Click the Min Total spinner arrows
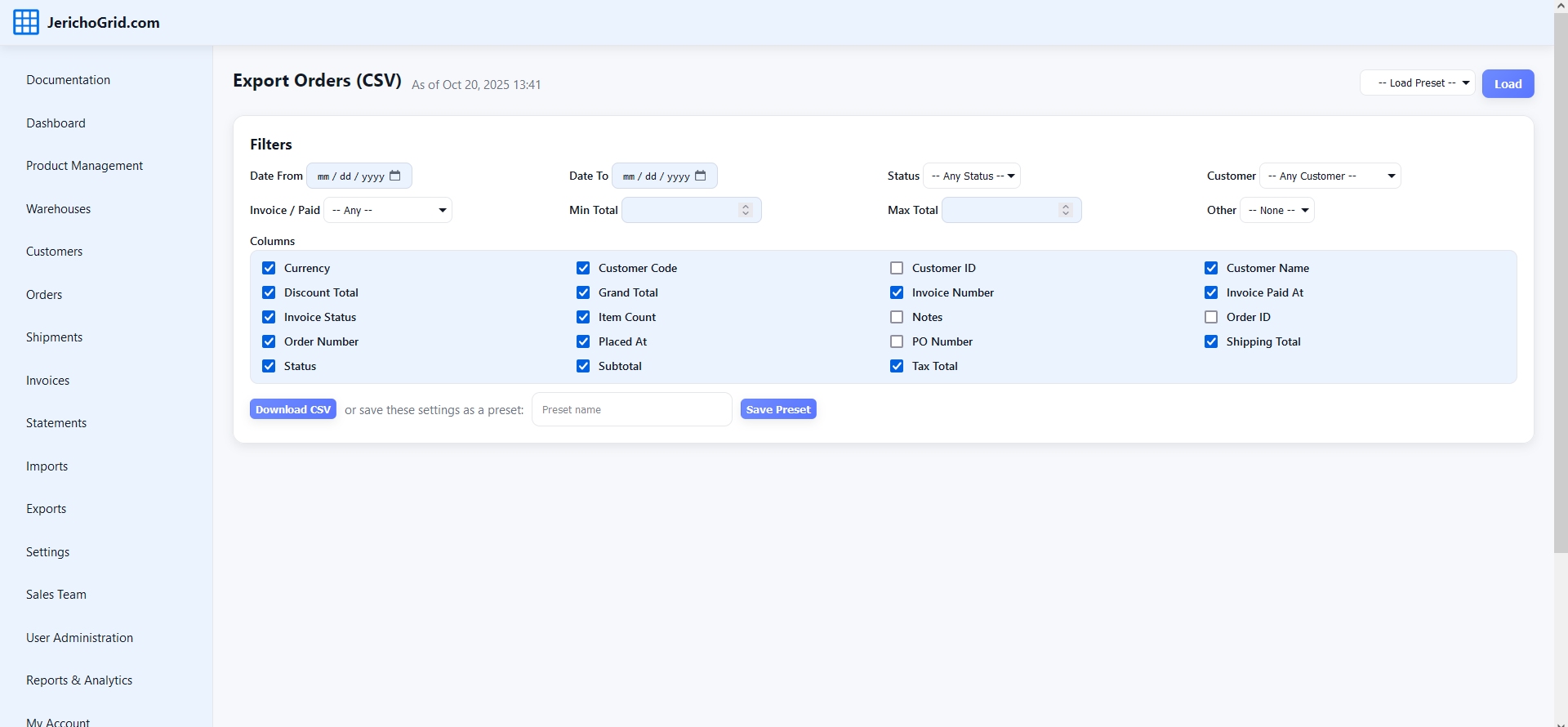Image resolution: width=1568 pixels, height=727 pixels. click(x=745, y=210)
